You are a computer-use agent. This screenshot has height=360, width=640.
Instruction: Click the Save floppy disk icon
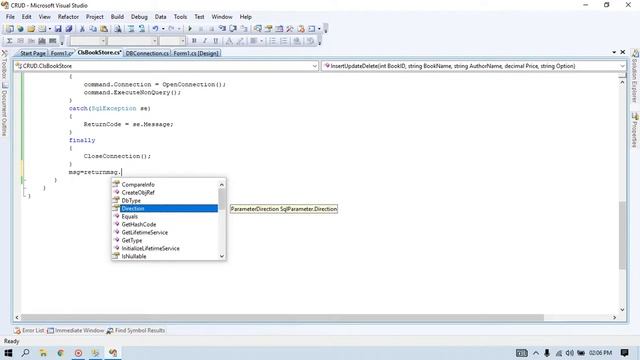point(58,29)
